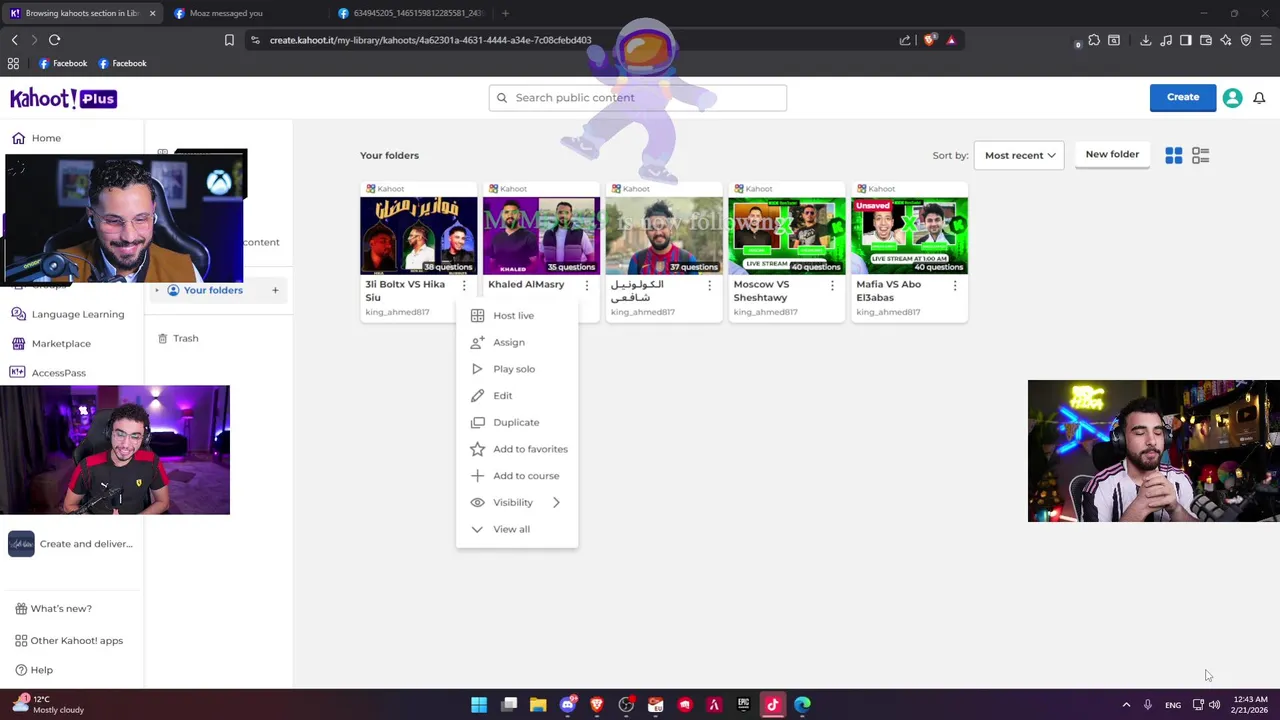Open the notifications bell

(x=1259, y=98)
